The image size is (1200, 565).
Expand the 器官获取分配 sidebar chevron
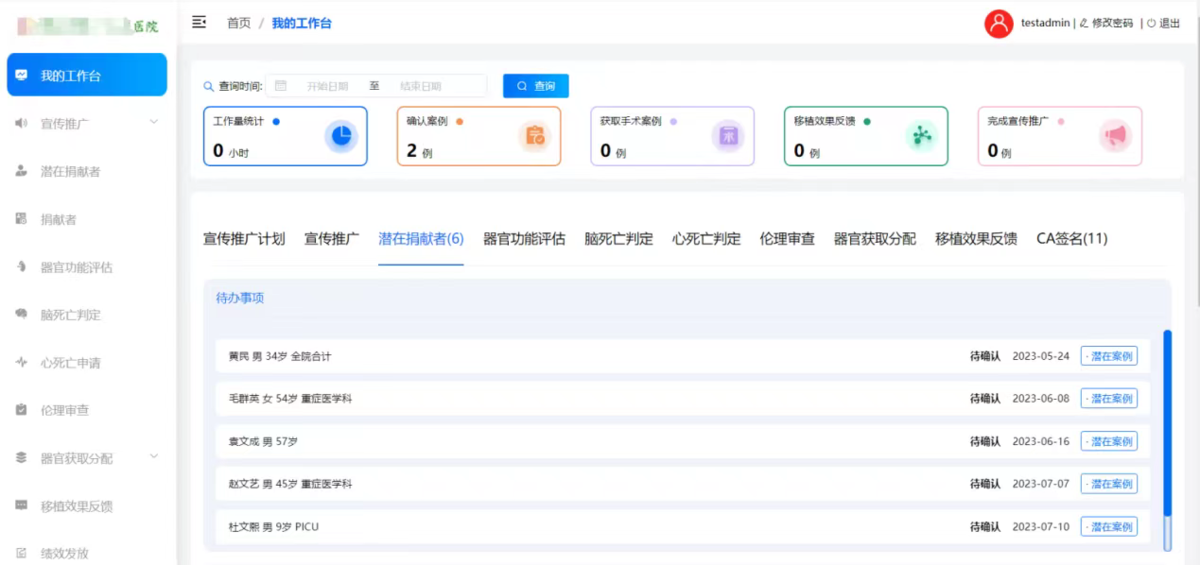153,457
